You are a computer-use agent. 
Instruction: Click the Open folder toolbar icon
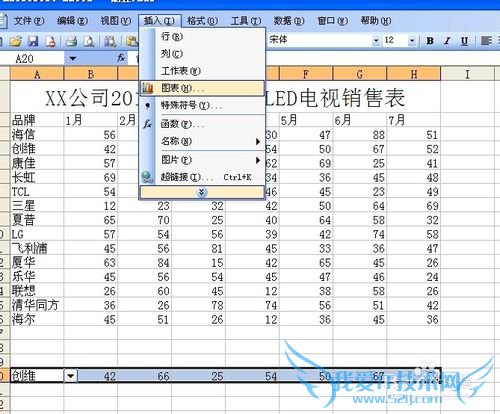pos(16,41)
